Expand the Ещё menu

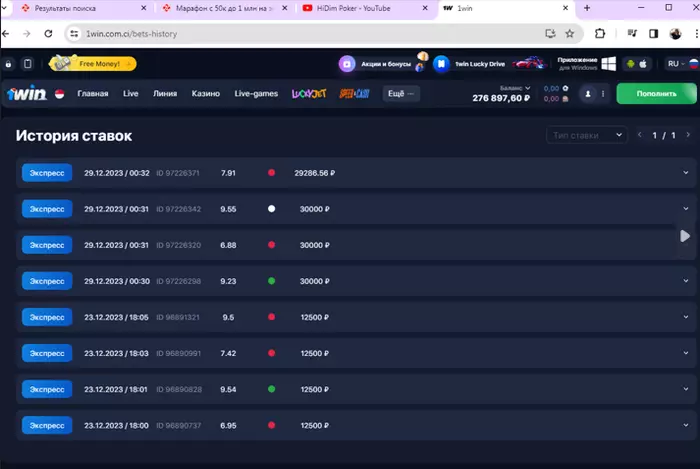point(401,94)
